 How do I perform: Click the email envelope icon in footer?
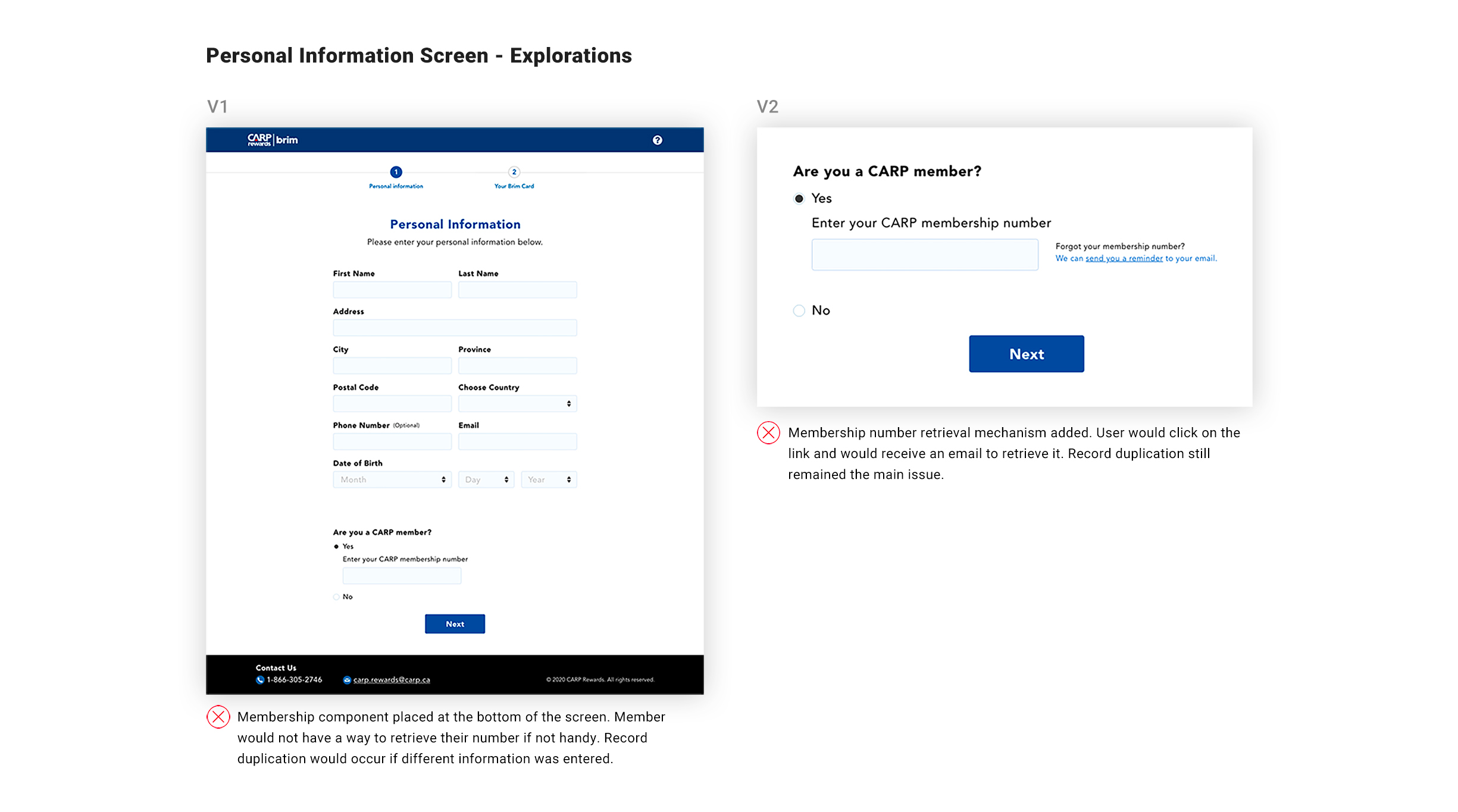click(347, 680)
